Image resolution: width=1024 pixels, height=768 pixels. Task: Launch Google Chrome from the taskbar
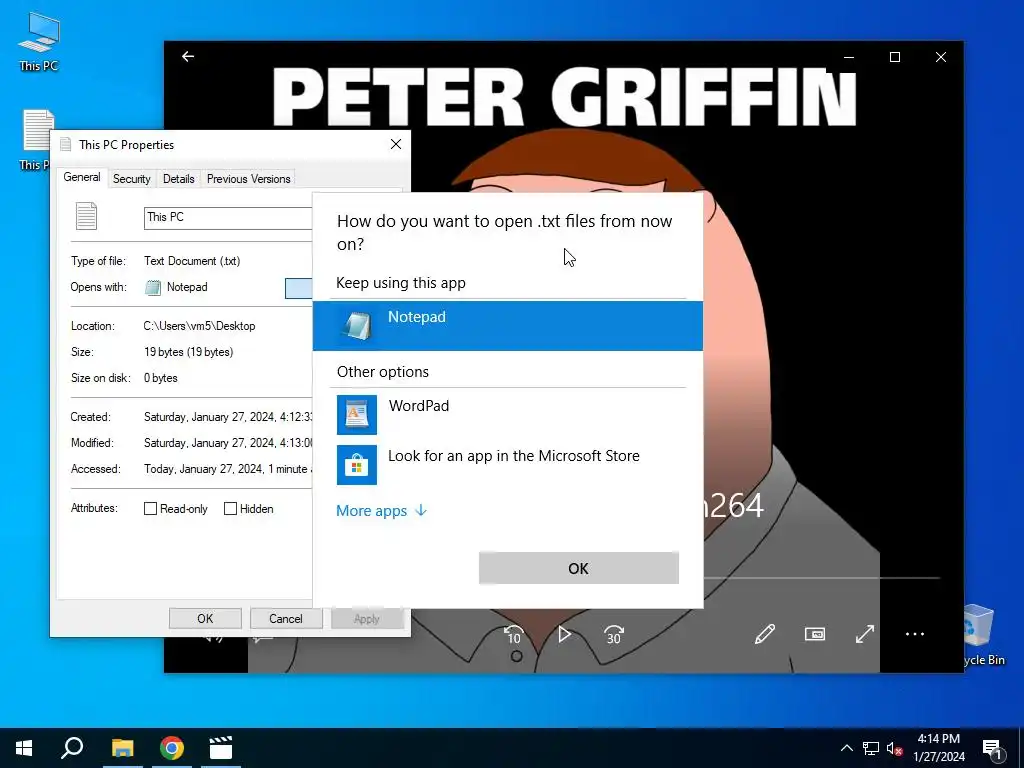click(x=172, y=748)
